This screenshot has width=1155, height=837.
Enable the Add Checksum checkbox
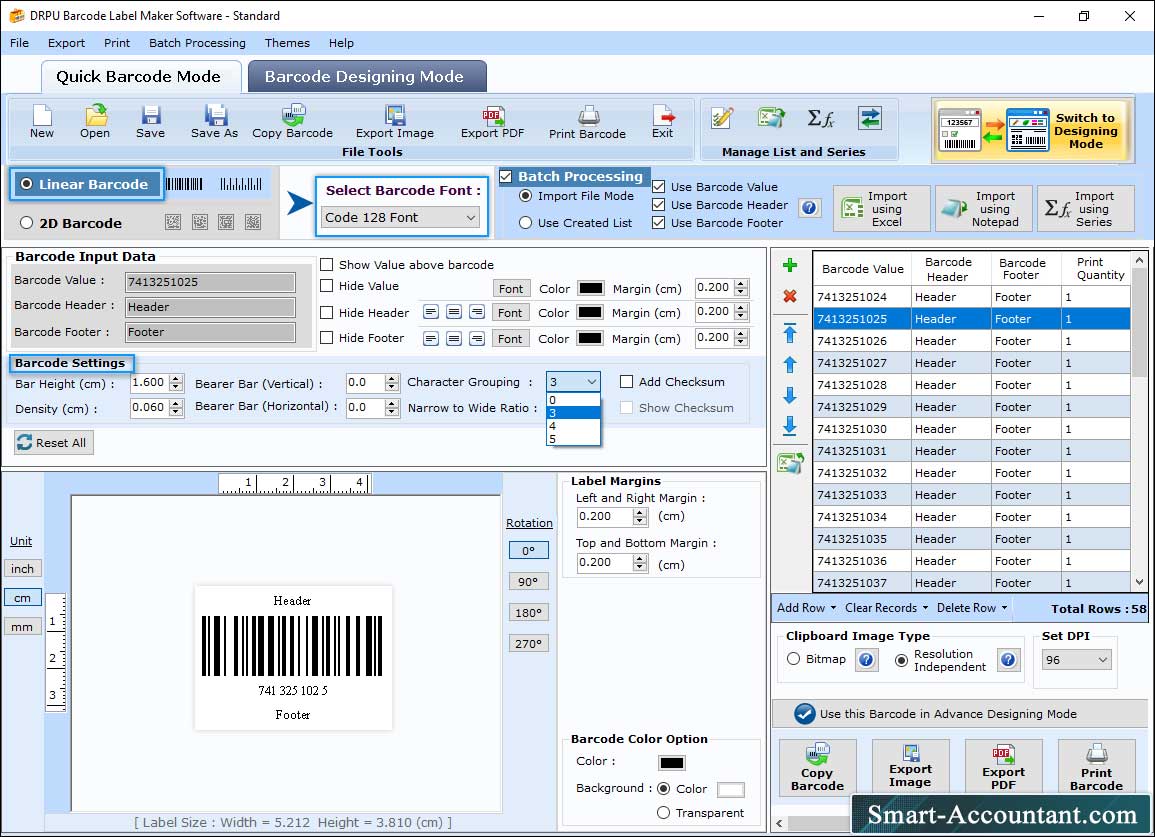pos(626,382)
